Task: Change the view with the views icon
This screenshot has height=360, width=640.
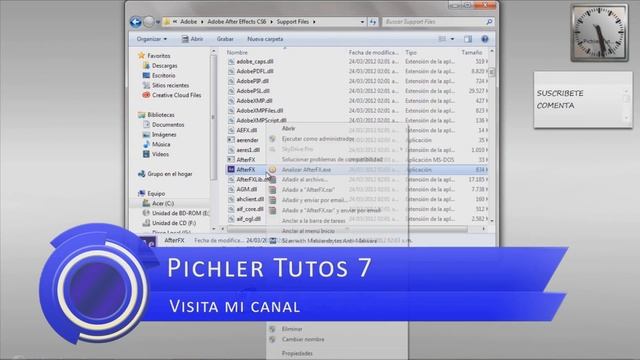Action: [x=442, y=39]
